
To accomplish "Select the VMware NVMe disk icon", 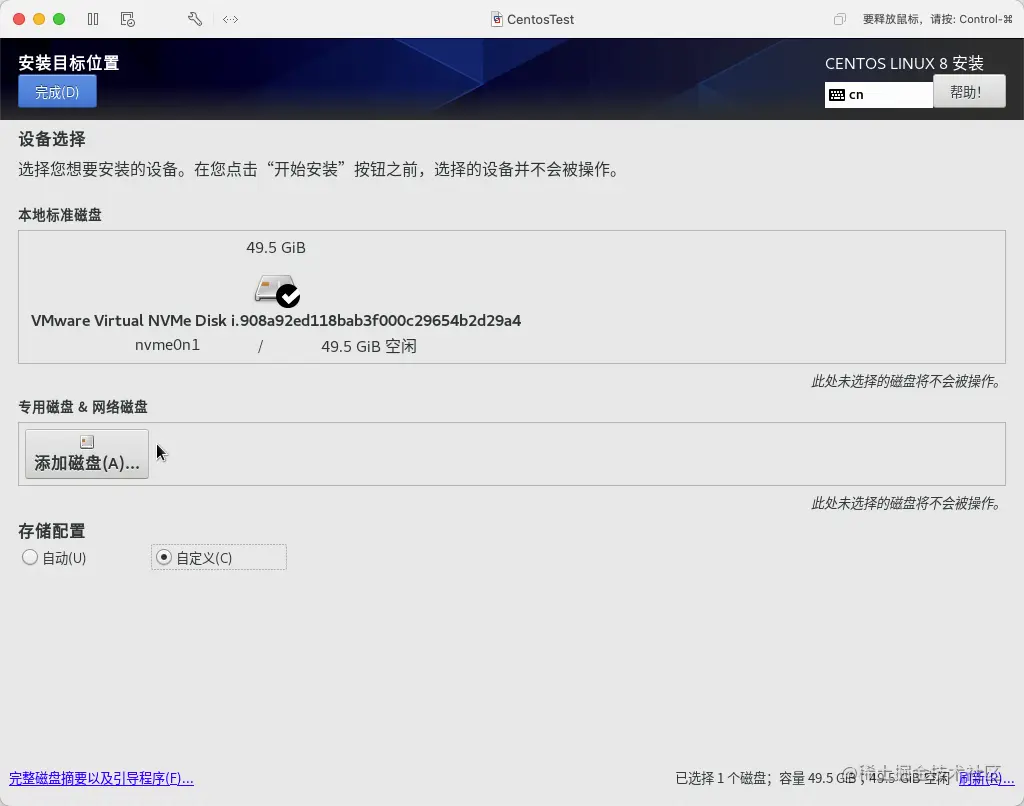I will click(x=277, y=291).
